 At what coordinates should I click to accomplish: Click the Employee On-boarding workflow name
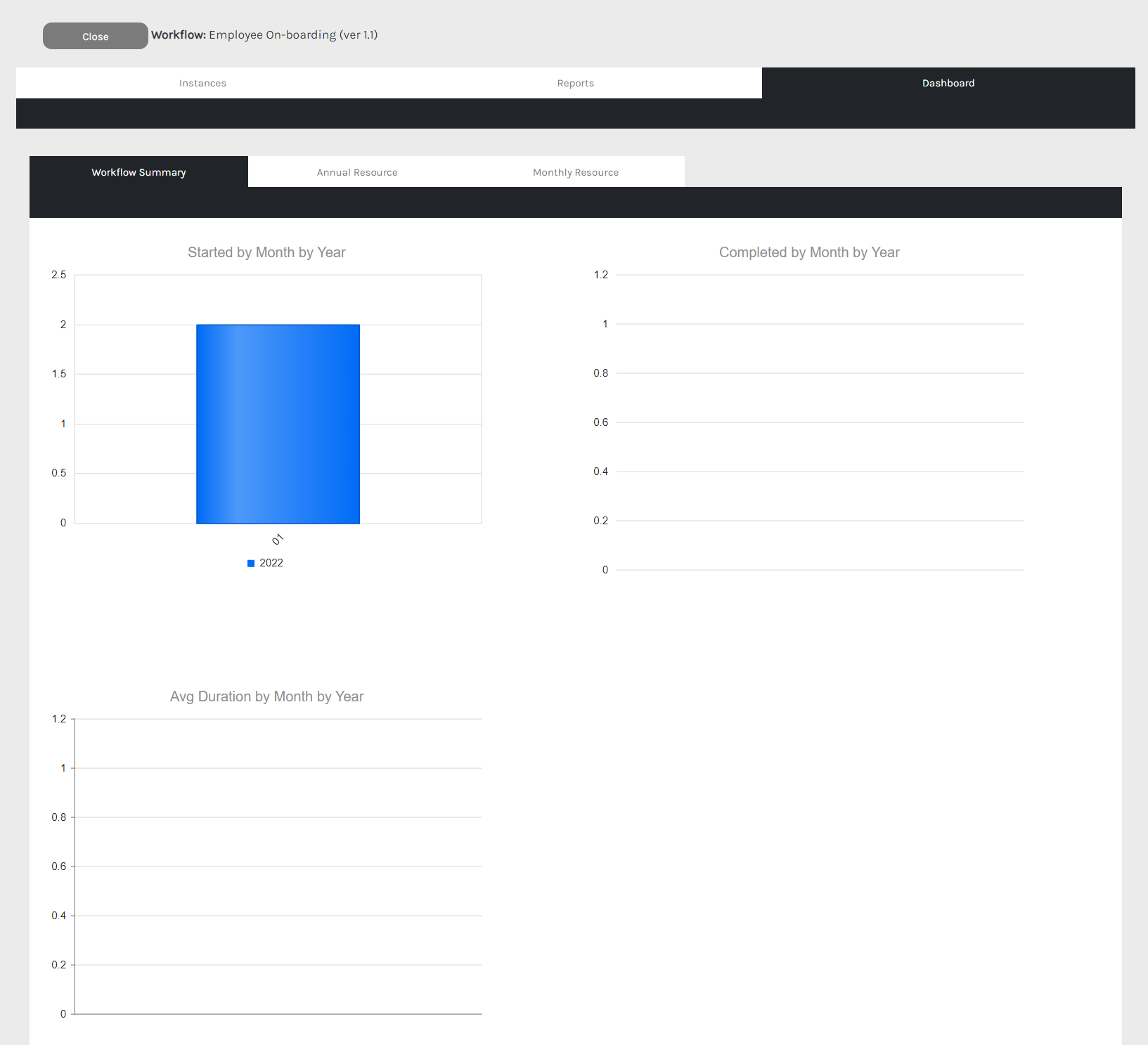coord(293,35)
